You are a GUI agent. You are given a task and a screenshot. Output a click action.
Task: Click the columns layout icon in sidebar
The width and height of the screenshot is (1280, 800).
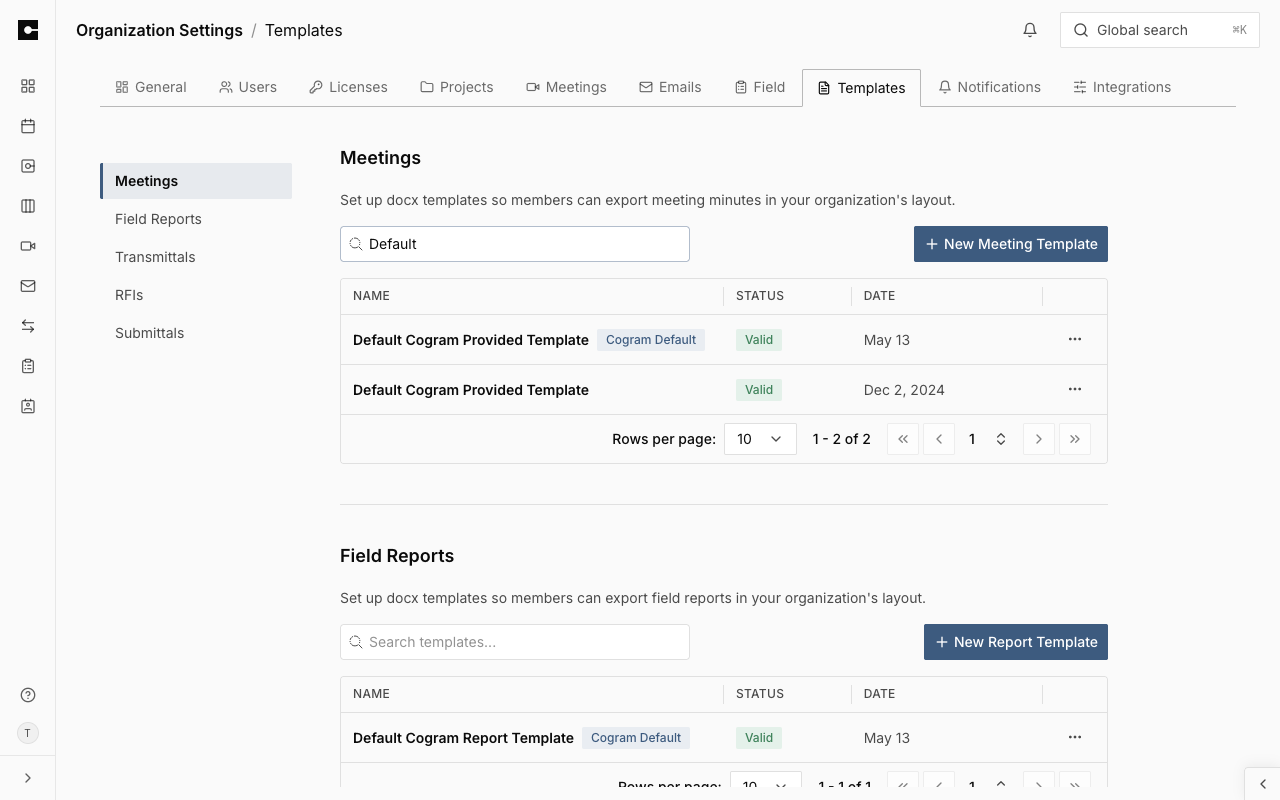pos(28,206)
